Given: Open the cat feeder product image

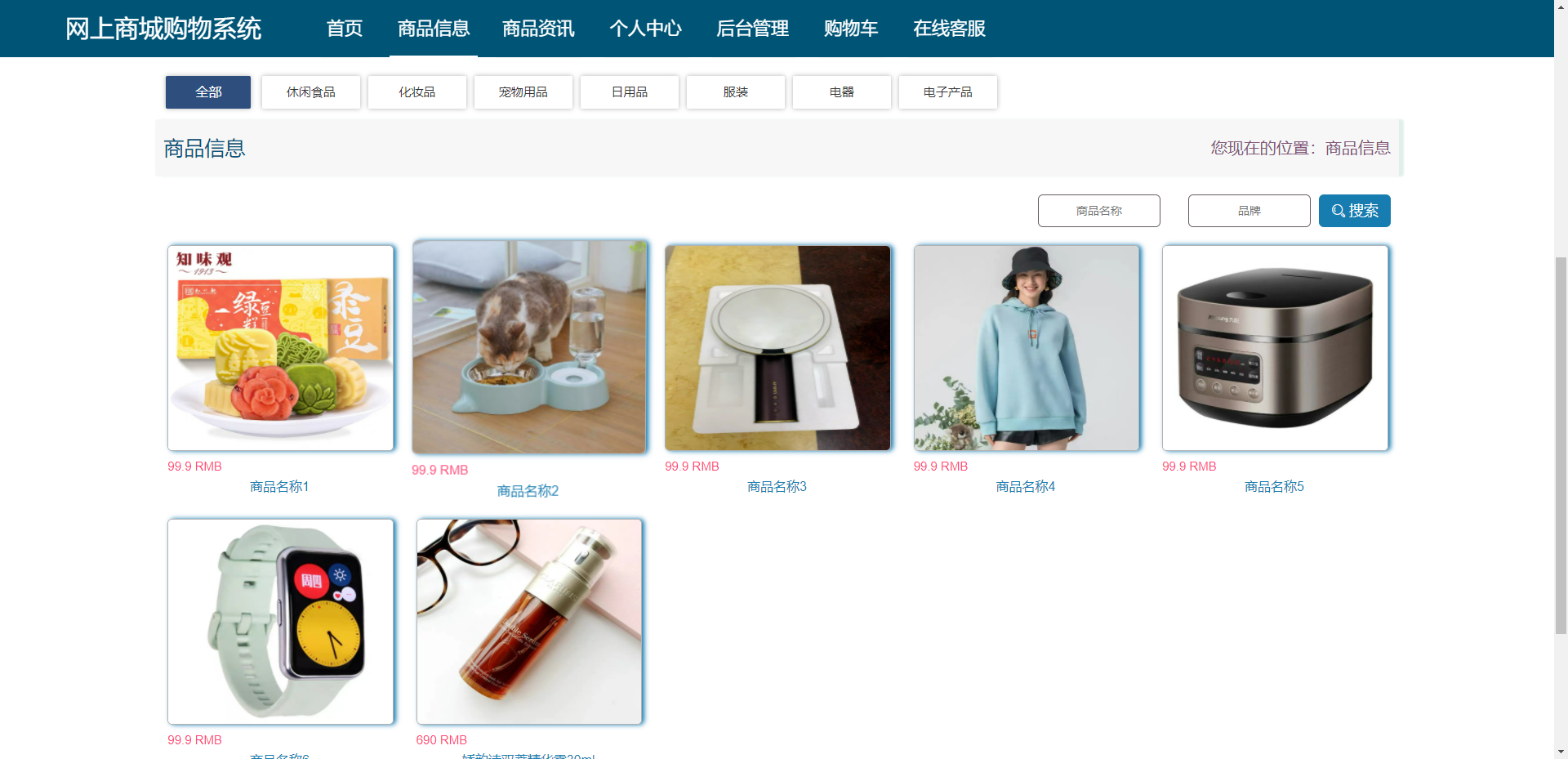Looking at the screenshot, I should click(529, 347).
